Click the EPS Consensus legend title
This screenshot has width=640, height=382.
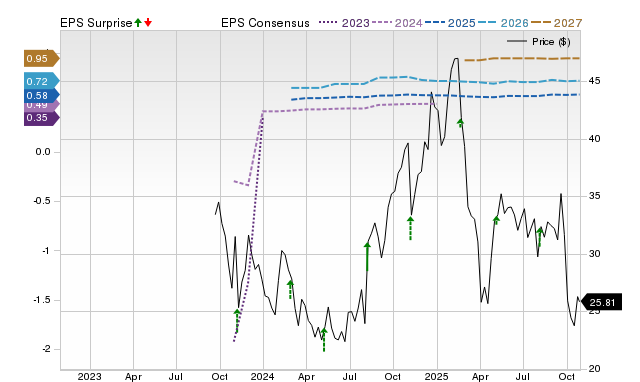(265, 23)
